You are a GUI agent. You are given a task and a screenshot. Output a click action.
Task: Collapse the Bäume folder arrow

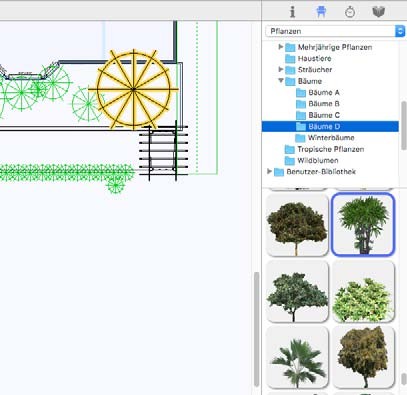[x=281, y=81]
